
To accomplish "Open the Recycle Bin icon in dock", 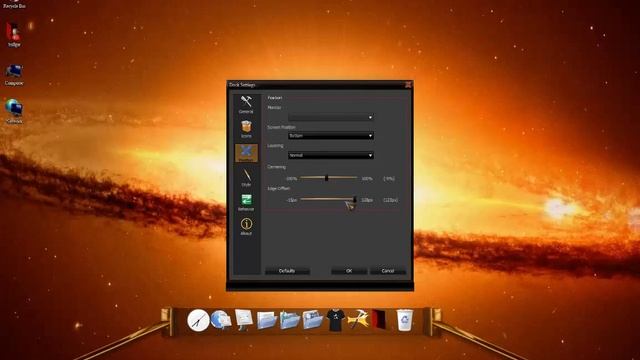I will coord(404,320).
